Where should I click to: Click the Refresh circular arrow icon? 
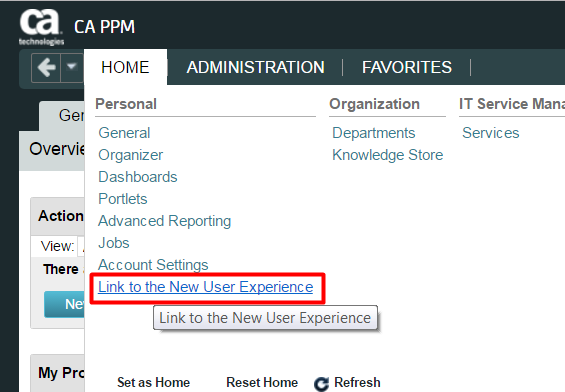tap(321, 384)
